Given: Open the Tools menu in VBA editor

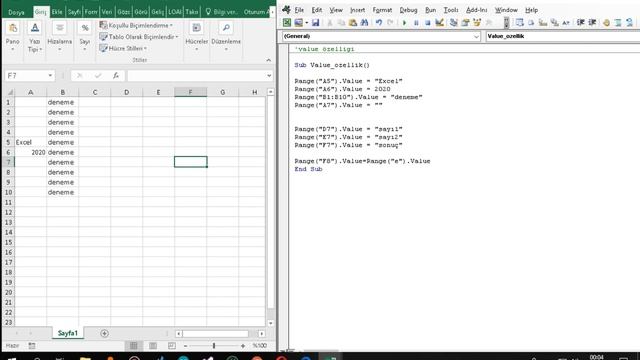Looking at the screenshot, I should [451, 10].
